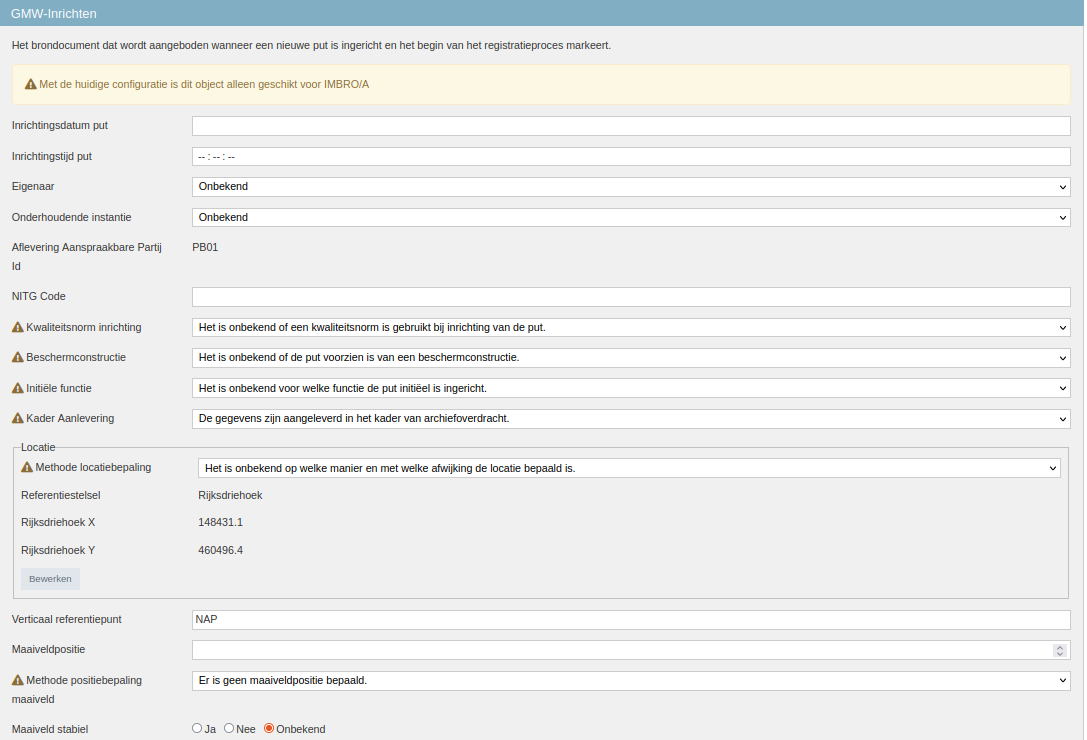Click warning icon beside Methode positiebepaling maaiveld
The width and height of the screenshot is (1087, 740).
(17, 680)
